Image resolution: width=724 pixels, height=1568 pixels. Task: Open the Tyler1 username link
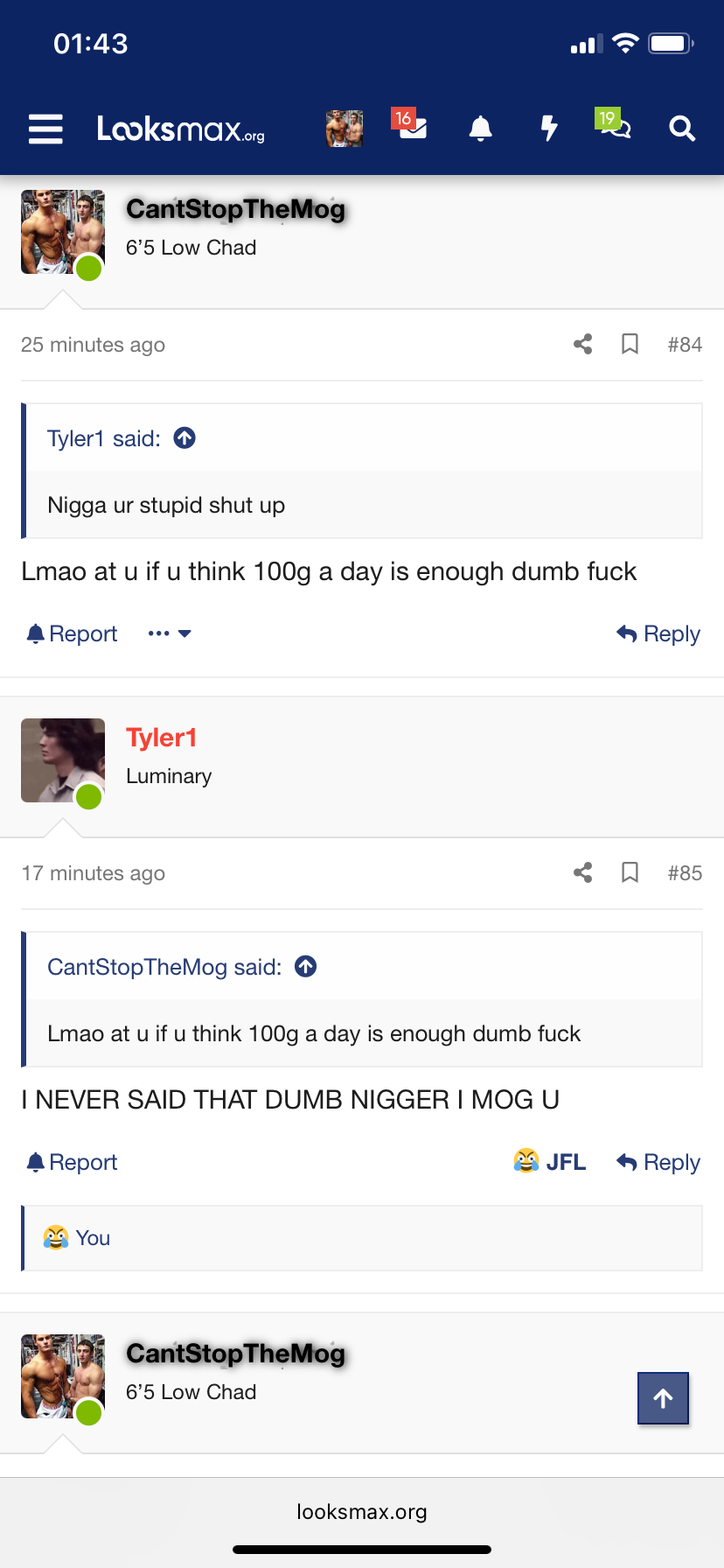point(161,738)
